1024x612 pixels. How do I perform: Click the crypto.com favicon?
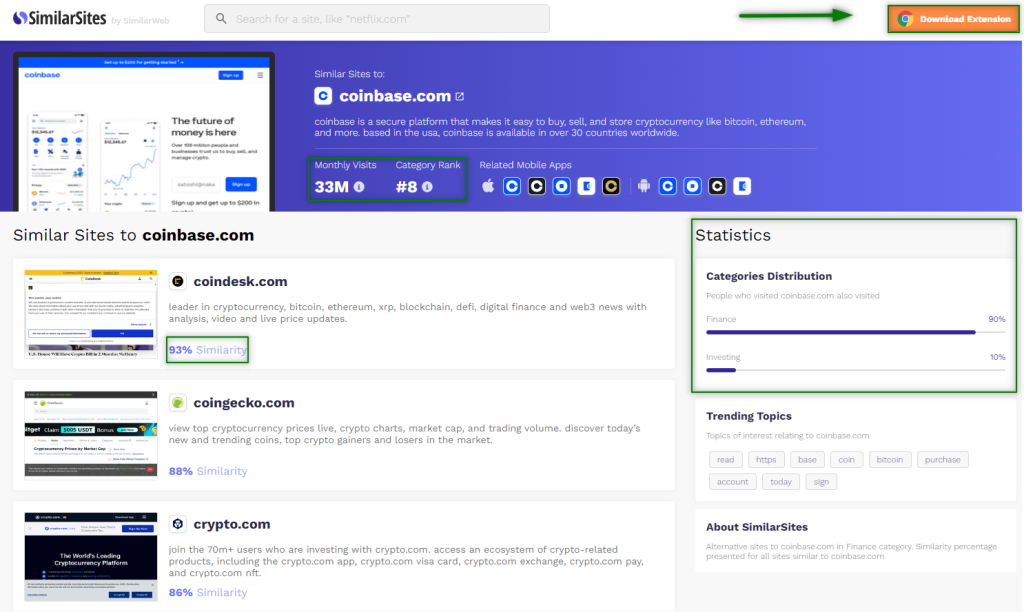tap(178, 524)
